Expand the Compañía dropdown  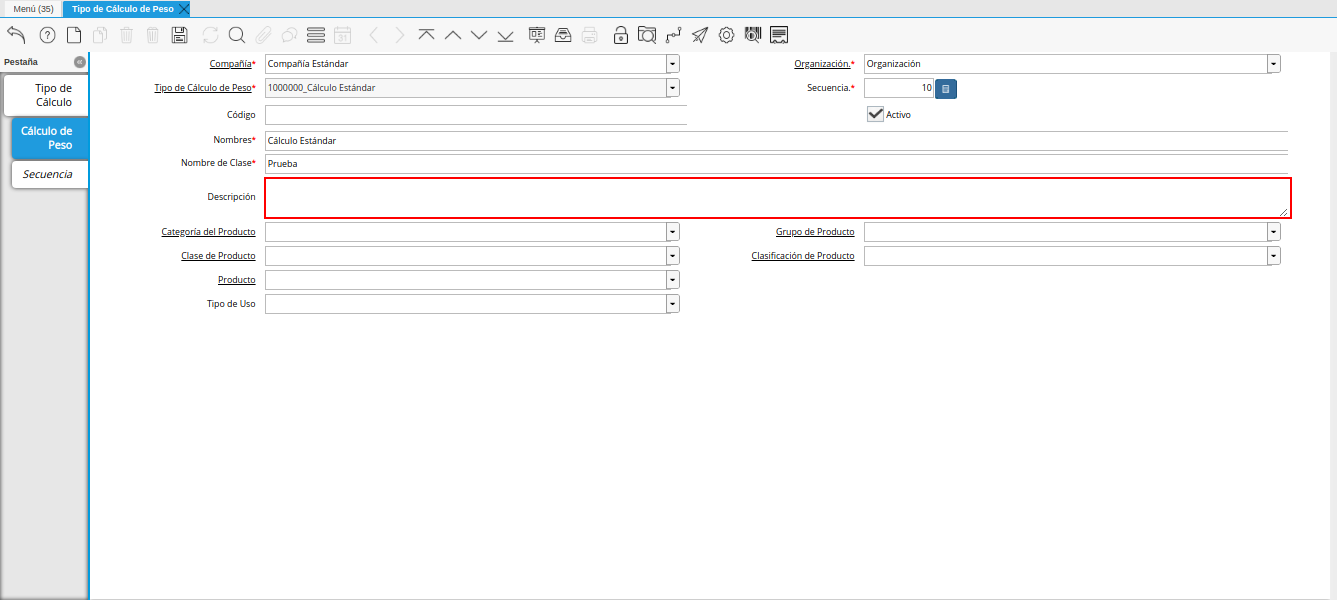(x=673, y=64)
